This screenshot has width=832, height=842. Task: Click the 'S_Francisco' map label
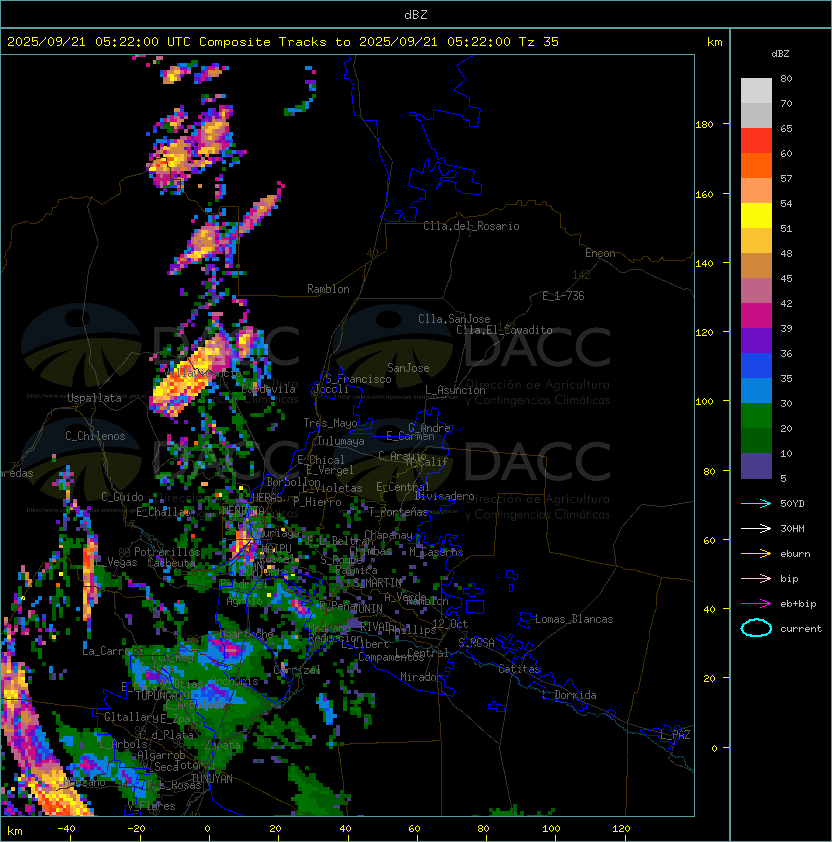pyautogui.click(x=358, y=379)
